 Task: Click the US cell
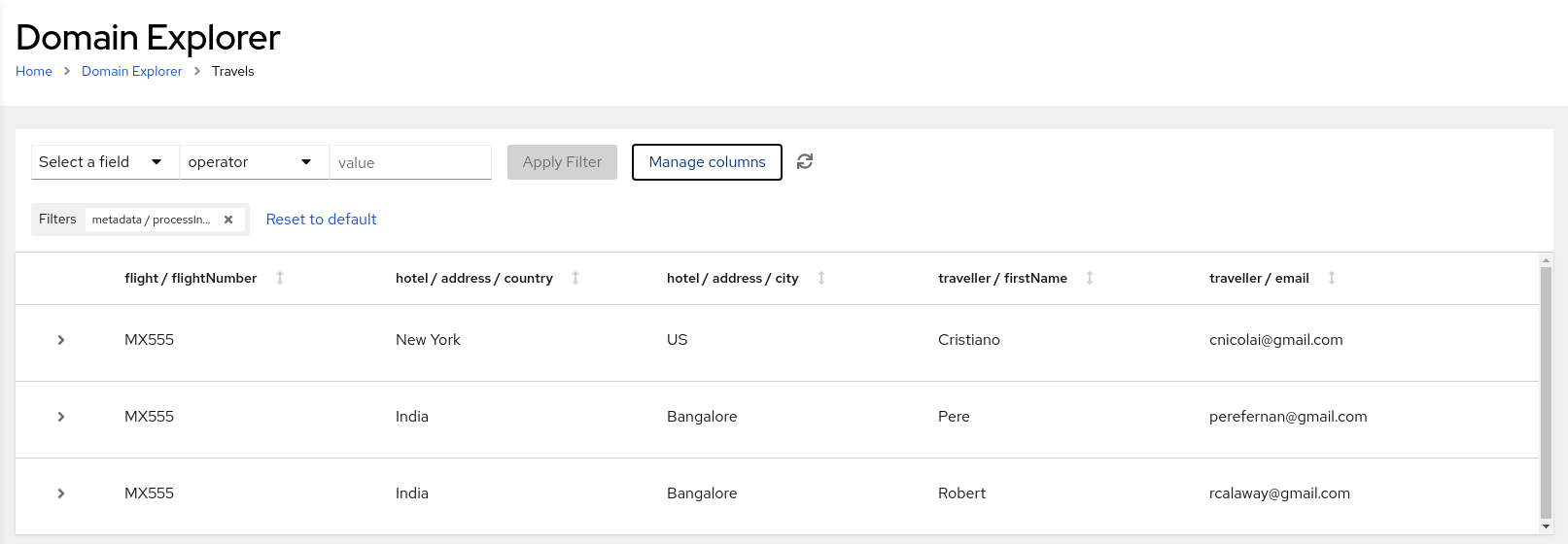[678, 340]
